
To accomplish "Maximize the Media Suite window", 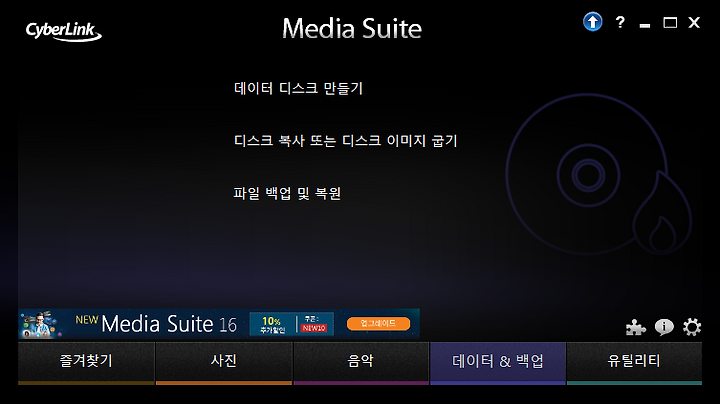I will (x=670, y=22).
